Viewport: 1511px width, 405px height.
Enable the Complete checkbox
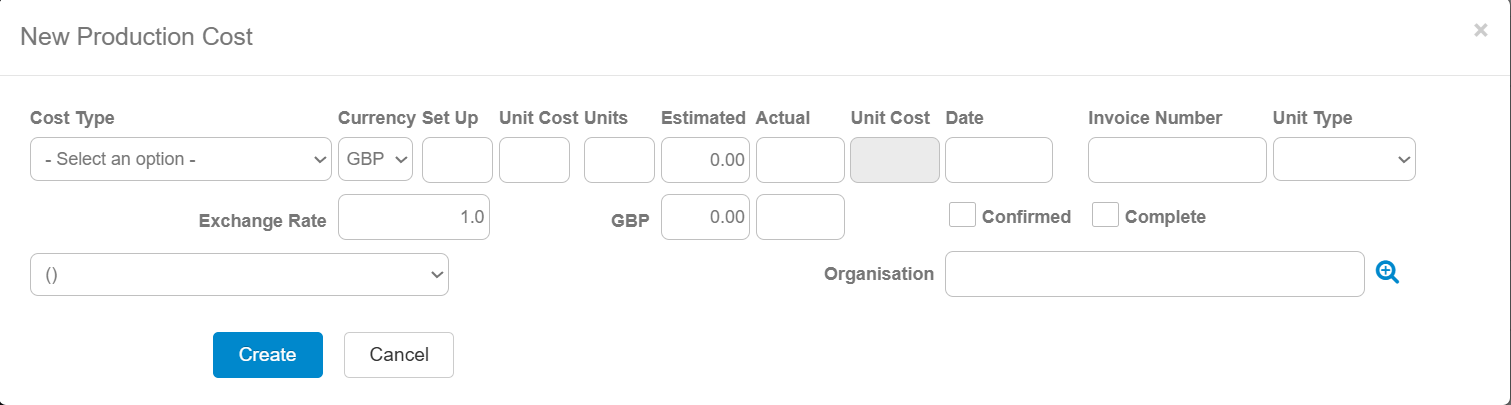1105,215
